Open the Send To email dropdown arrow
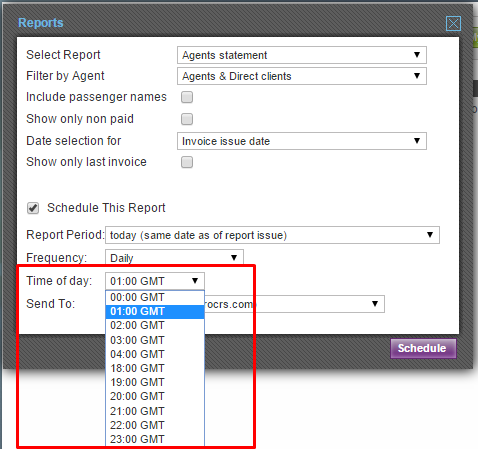This screenshot has height=449, width=478. pyautogui.click(x=375, y=304)
